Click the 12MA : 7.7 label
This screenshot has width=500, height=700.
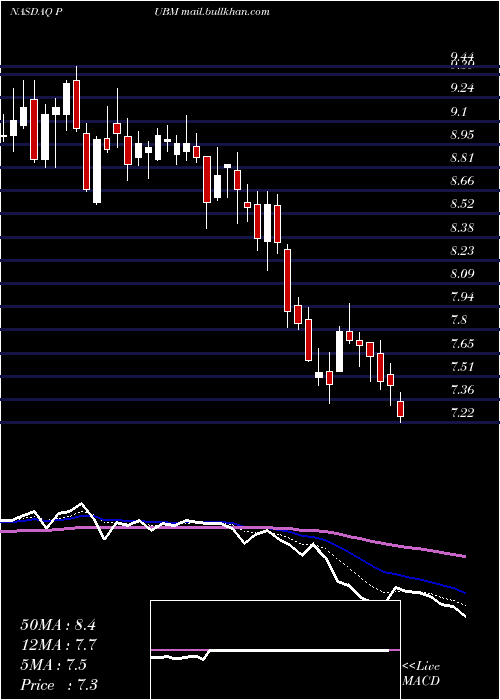pyautogui.click(x=59, y=645)
